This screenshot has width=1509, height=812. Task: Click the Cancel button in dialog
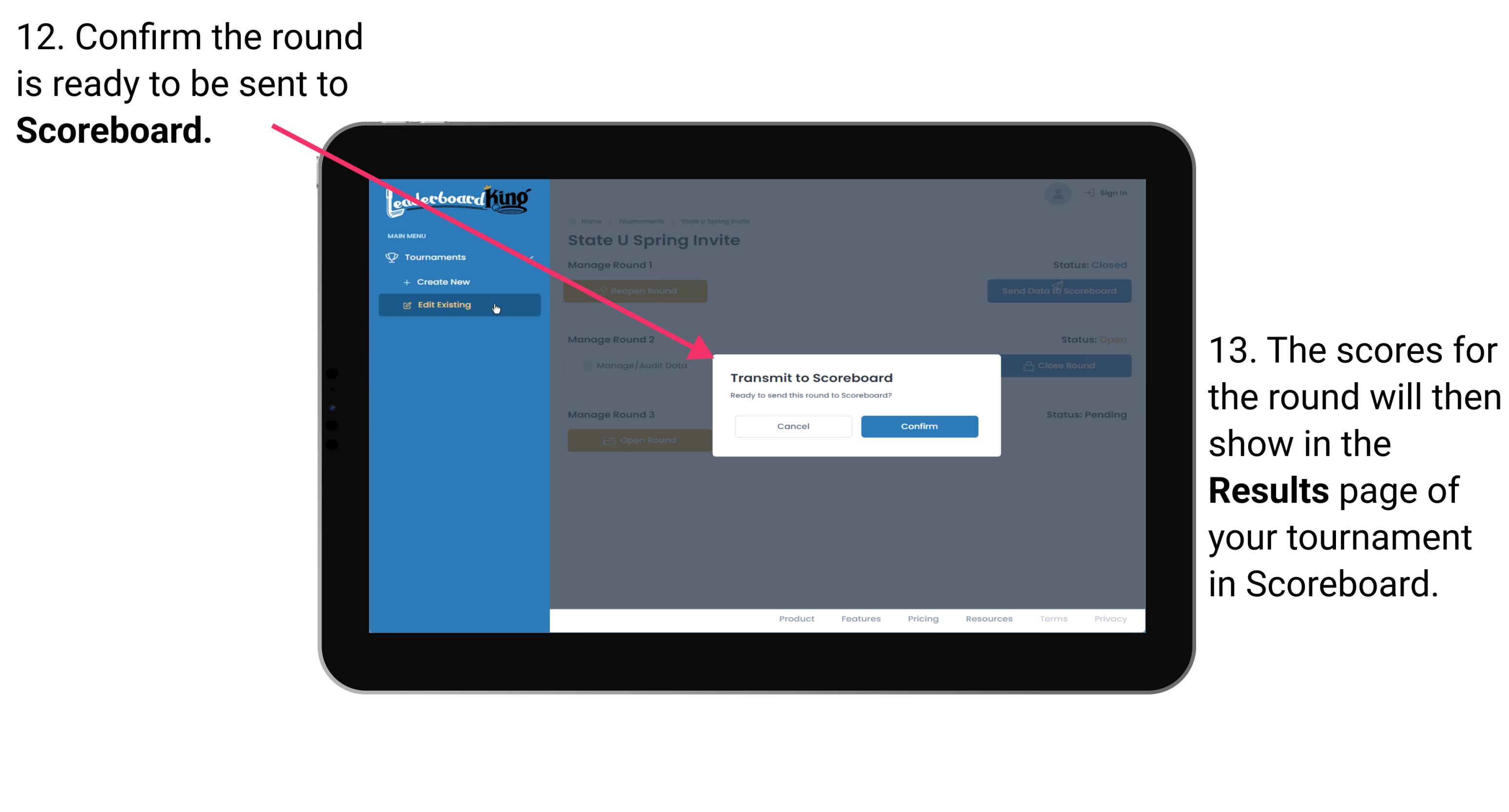[793, 425]
